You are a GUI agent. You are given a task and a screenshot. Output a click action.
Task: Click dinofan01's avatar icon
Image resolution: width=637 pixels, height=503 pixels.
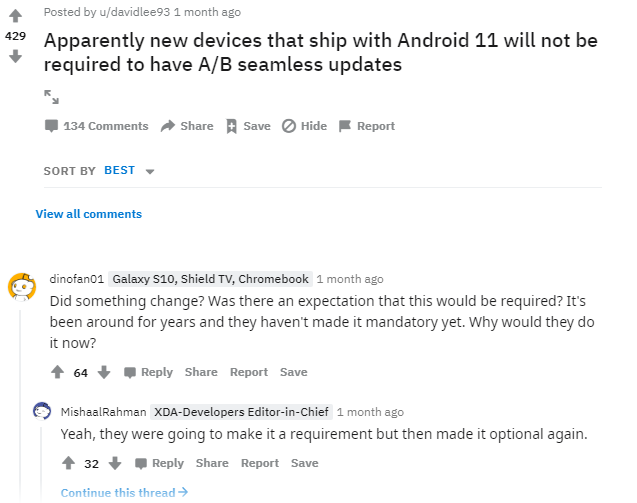tap(20, 287)
